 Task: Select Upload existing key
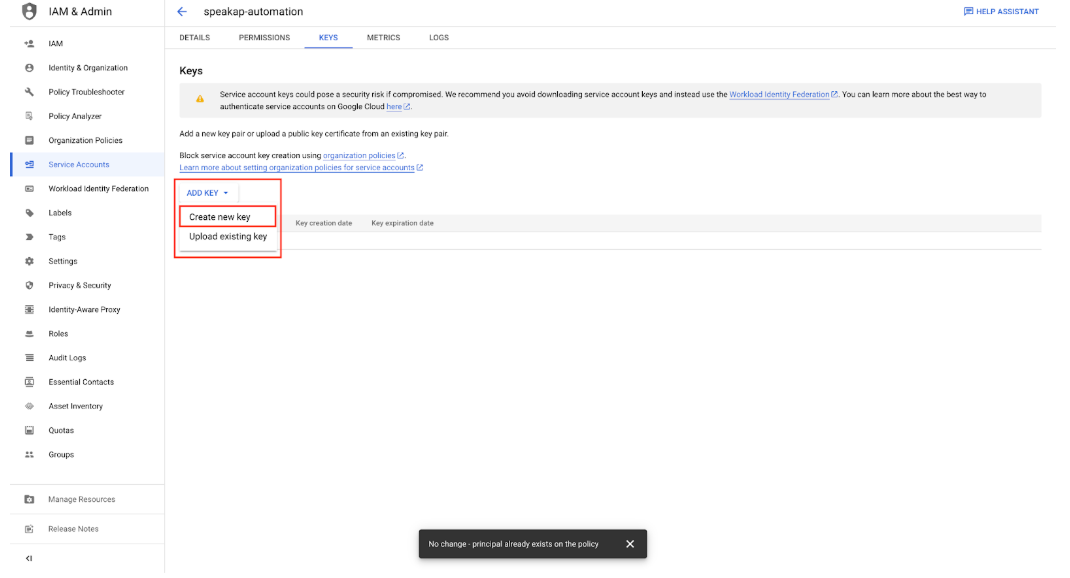(x=228, y=237)
